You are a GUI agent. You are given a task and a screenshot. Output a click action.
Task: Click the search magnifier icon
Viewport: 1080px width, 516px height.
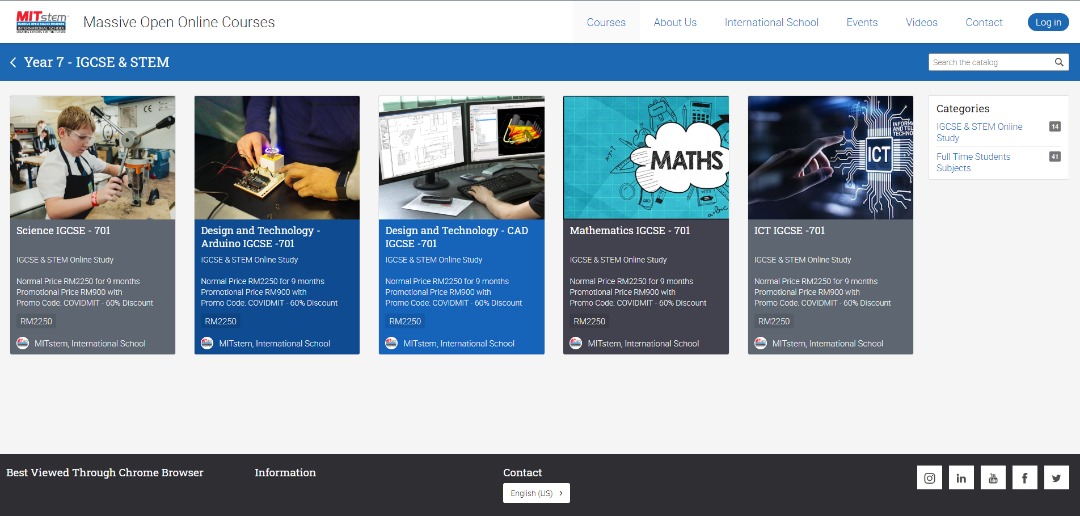point(1059,62)
